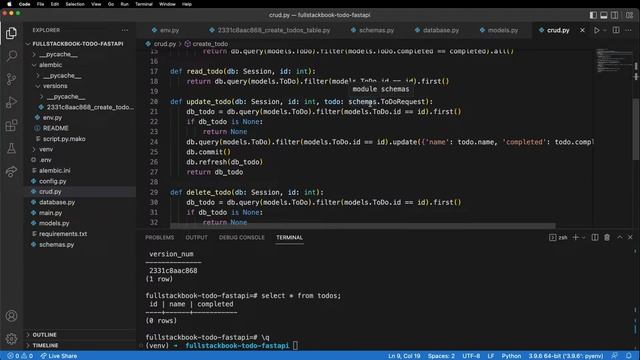The height and width of the screenshot is (360, 640).
Task: Close the crud.py editor tab
Action: pos(582,30)
